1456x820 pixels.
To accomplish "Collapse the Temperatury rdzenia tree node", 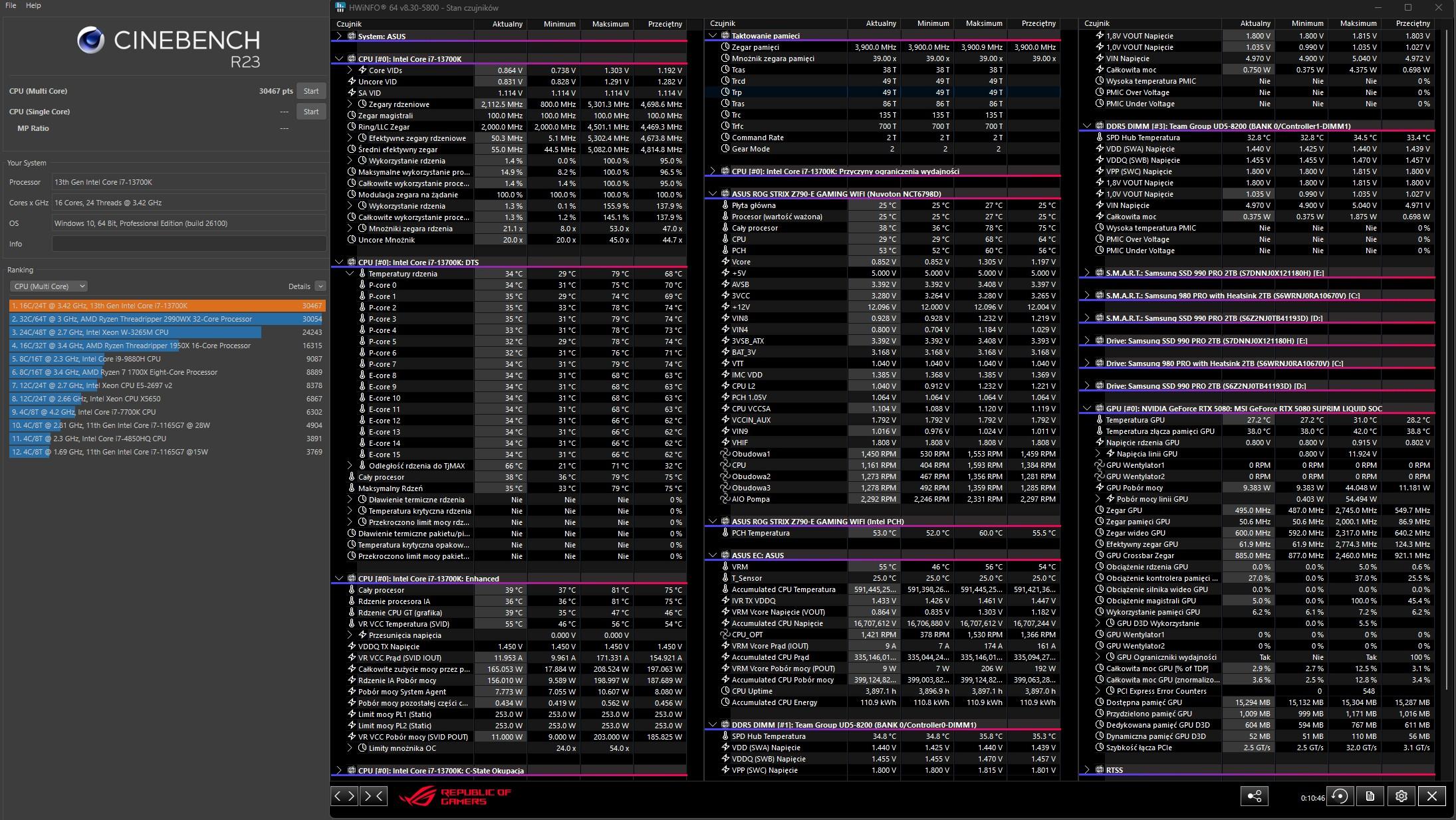I will click(350, 274).
